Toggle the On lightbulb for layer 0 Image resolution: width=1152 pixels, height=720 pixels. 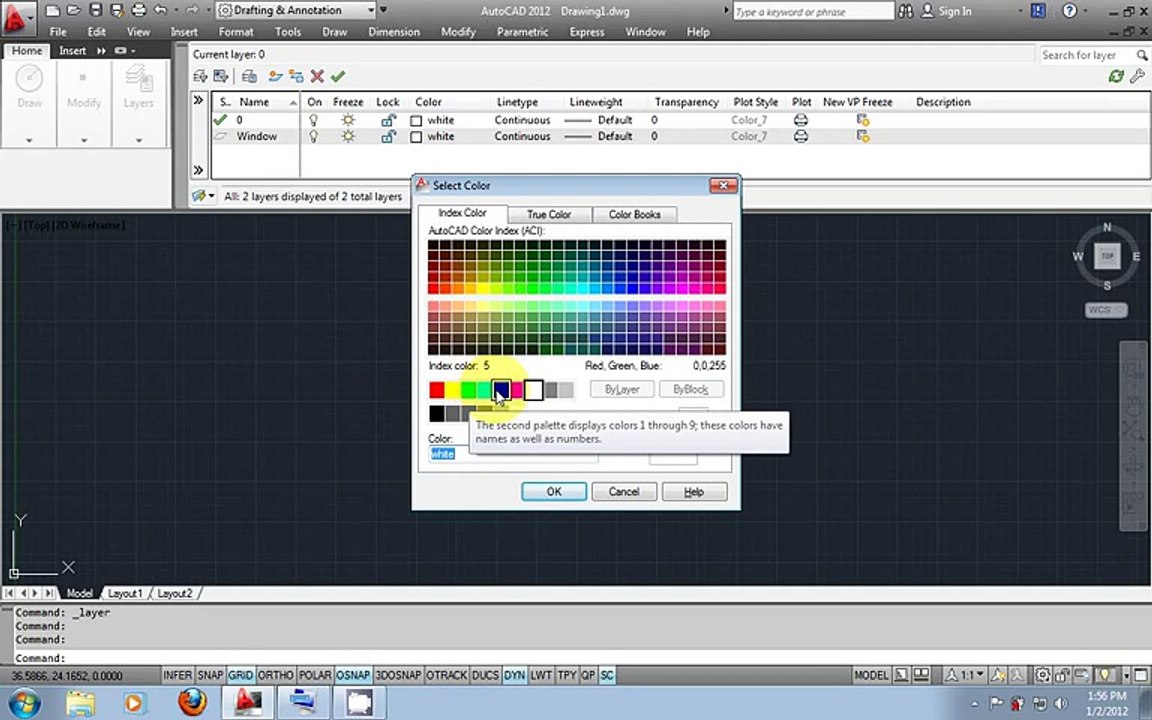tap(314, 120)
